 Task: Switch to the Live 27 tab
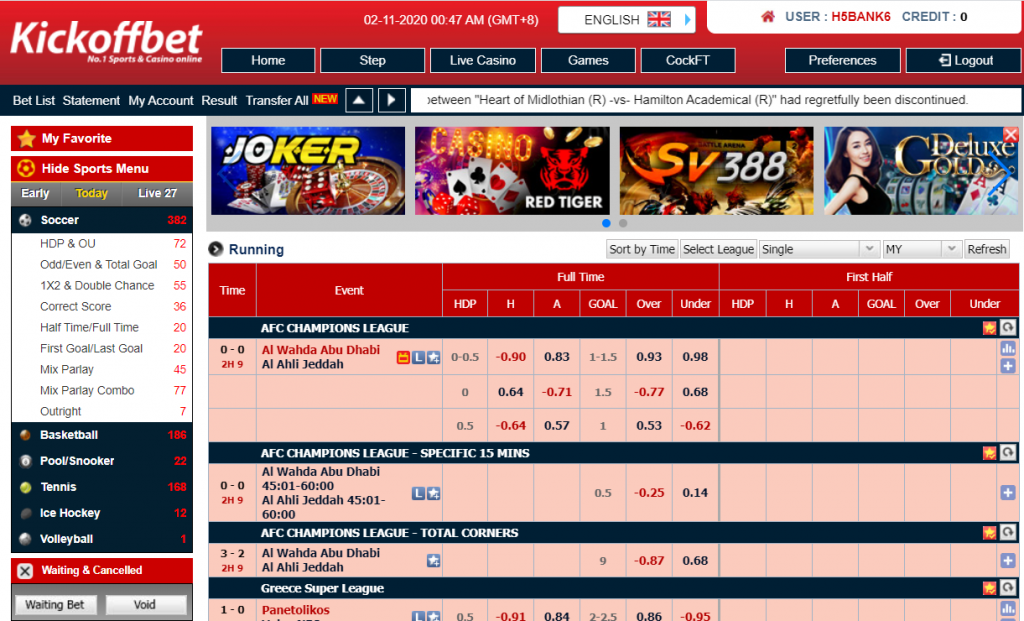click(x=157, y=194)
